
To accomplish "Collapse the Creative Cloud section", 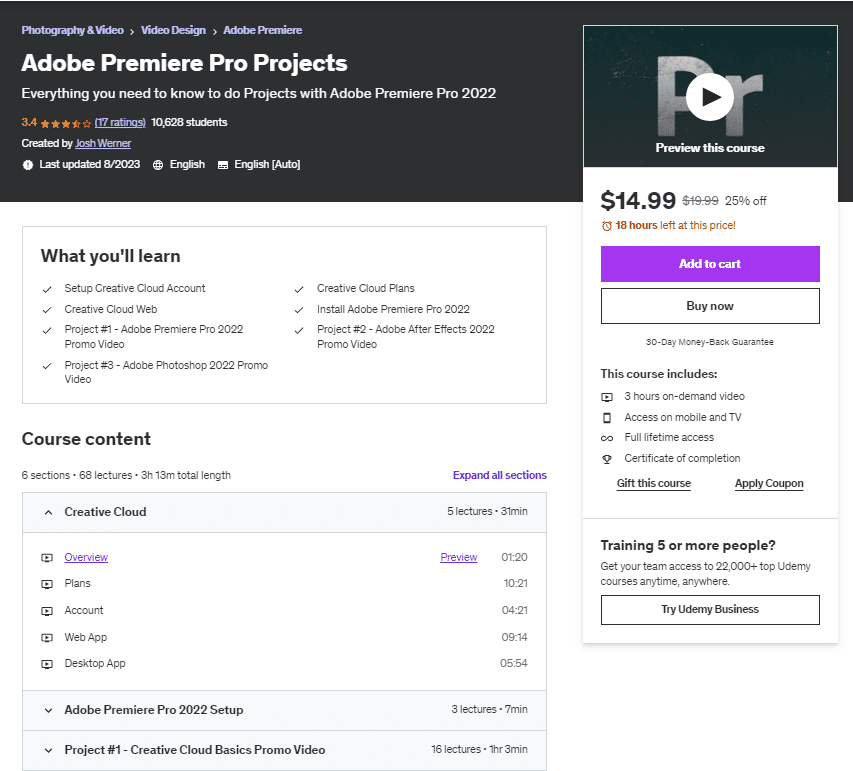I will click(x=48, y=512).
